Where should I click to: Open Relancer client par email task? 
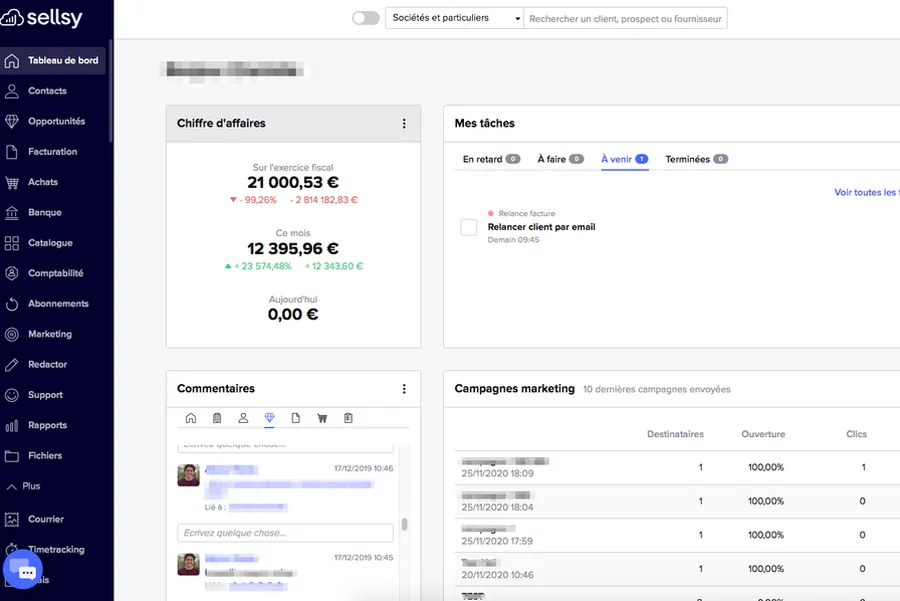coord(541,227)
